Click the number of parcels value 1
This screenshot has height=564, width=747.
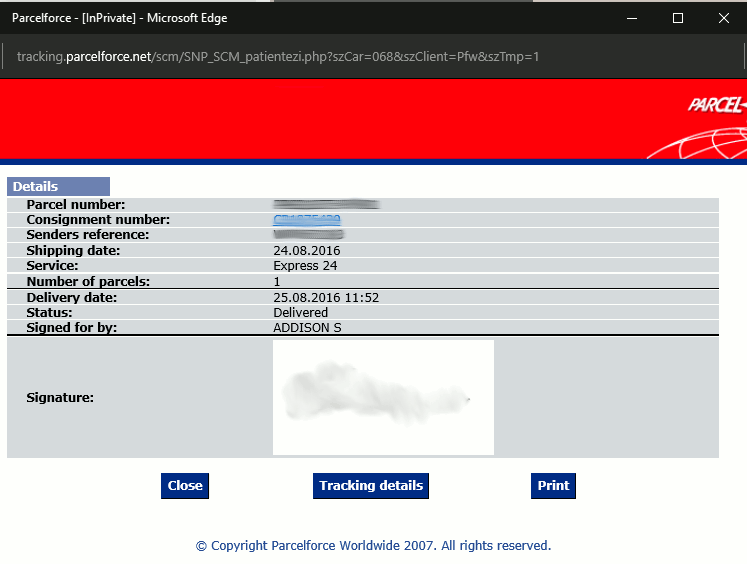[x=277, y=282]
